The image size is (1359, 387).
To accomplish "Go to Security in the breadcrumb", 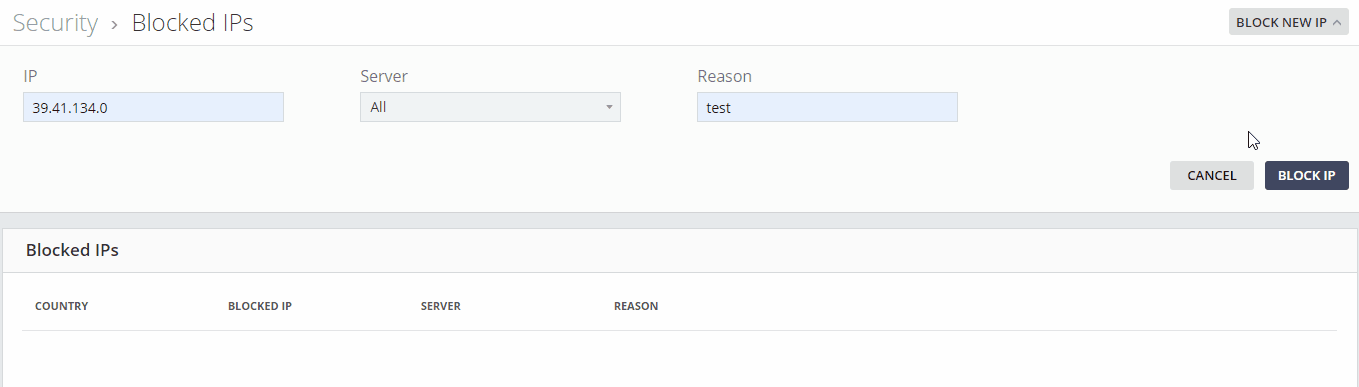I will (x=55, y=23).
